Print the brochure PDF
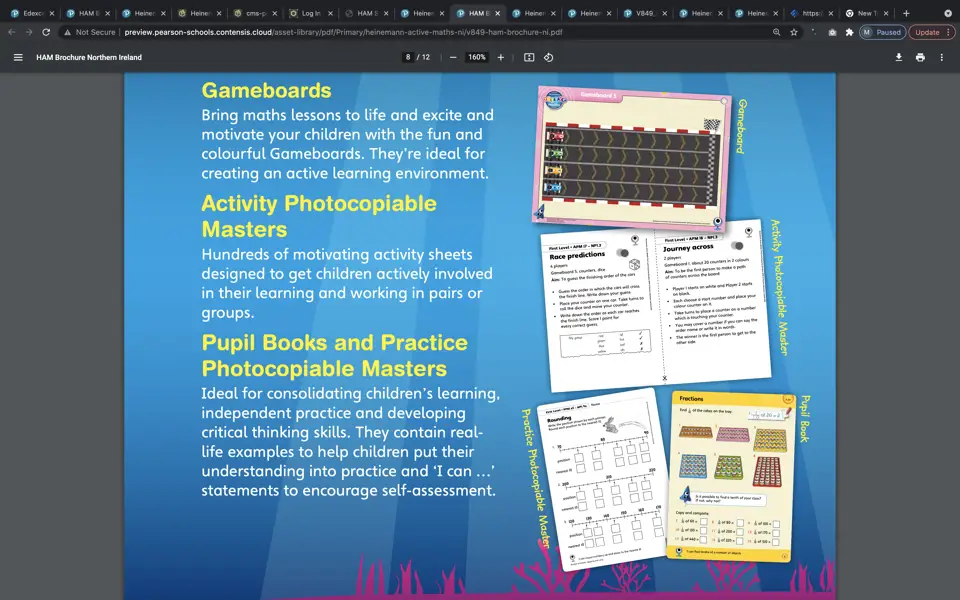This screenshot has height=600, width=960. tap(920, 57)
